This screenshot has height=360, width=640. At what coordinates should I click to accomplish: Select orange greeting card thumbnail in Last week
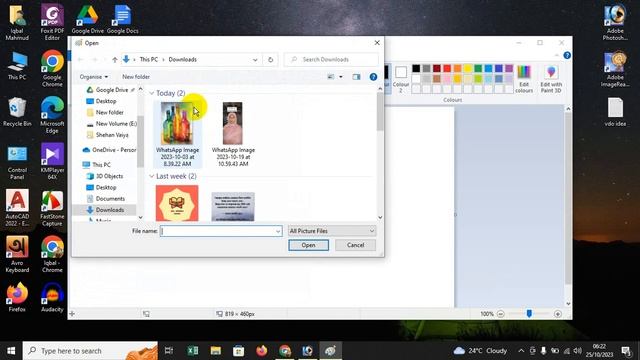tap(177, 203)
